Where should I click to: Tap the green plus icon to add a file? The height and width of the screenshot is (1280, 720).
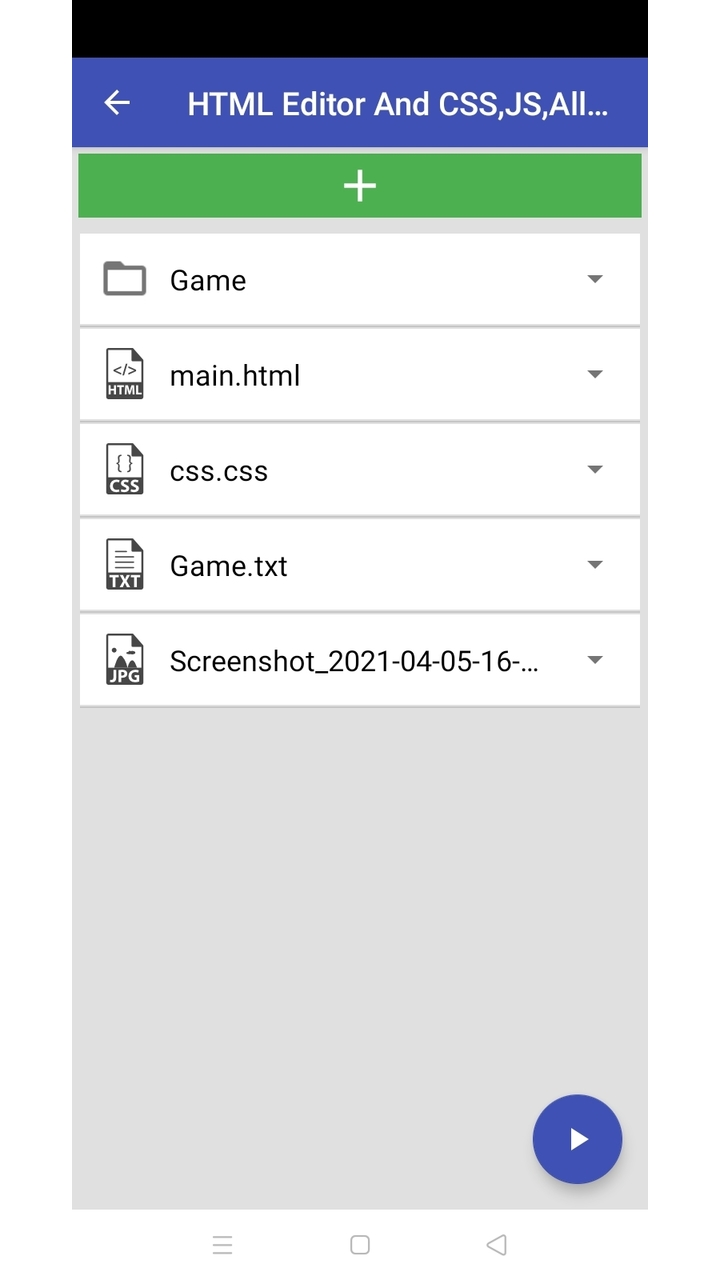point(359,186)
